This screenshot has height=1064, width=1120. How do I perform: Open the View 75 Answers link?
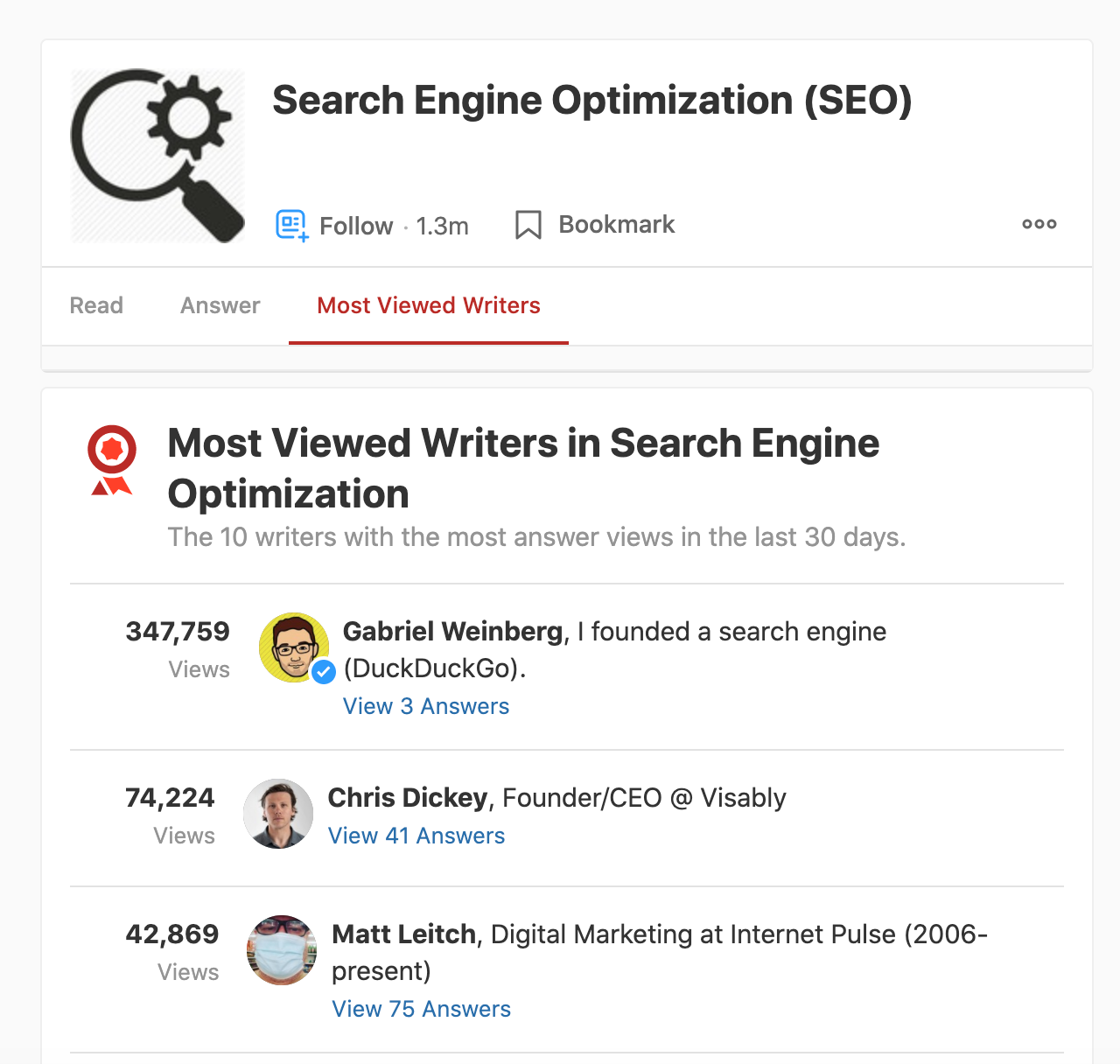coord(422,1009)
